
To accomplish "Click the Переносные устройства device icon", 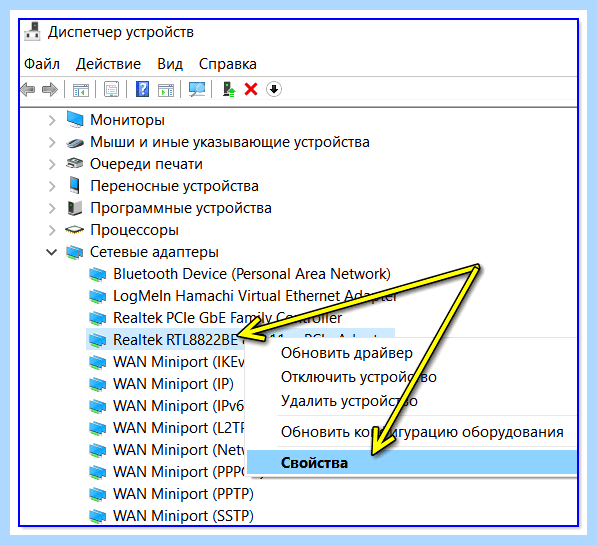I will click(75, 185).
